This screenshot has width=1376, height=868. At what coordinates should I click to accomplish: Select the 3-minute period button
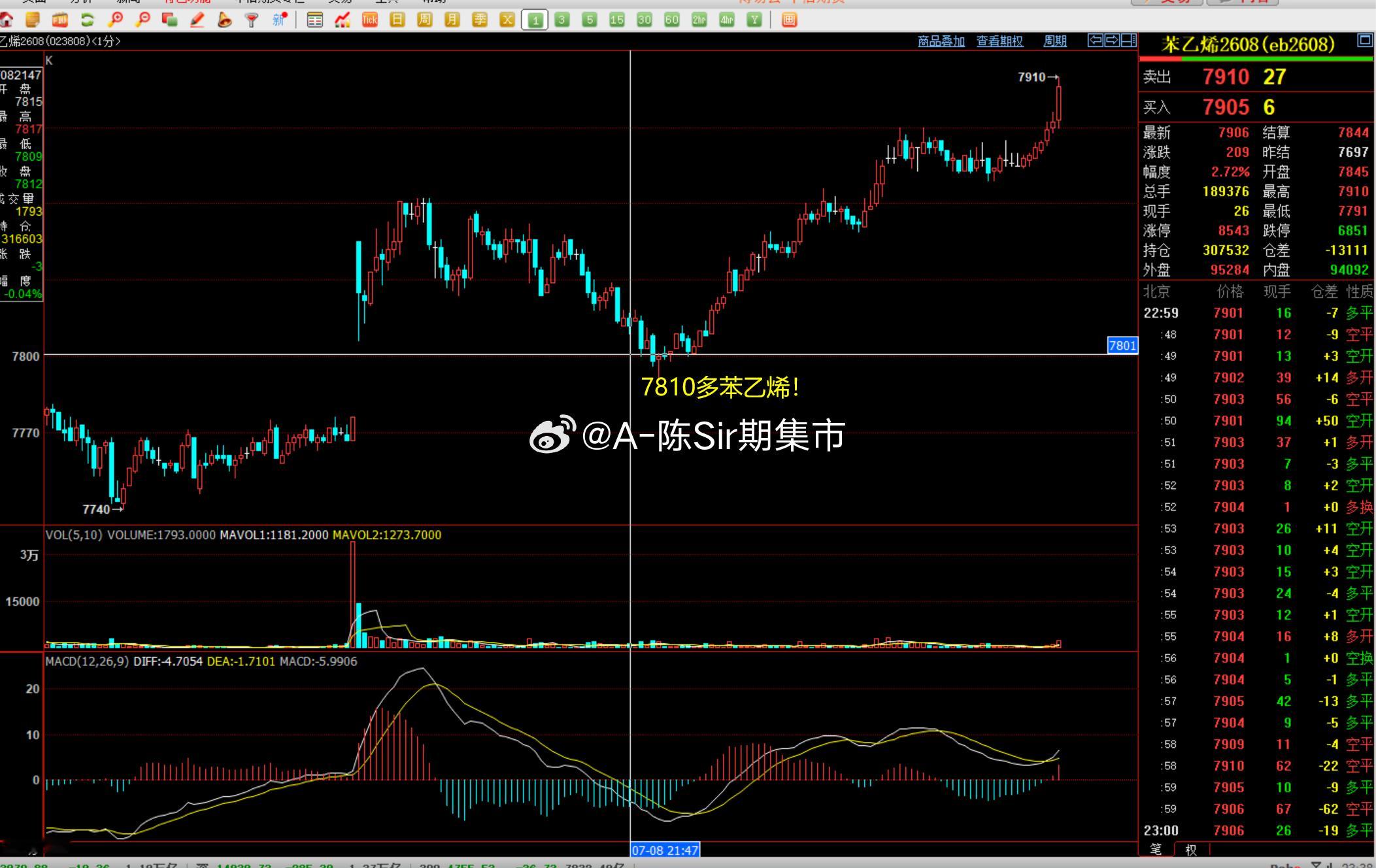tap(562, 20)
